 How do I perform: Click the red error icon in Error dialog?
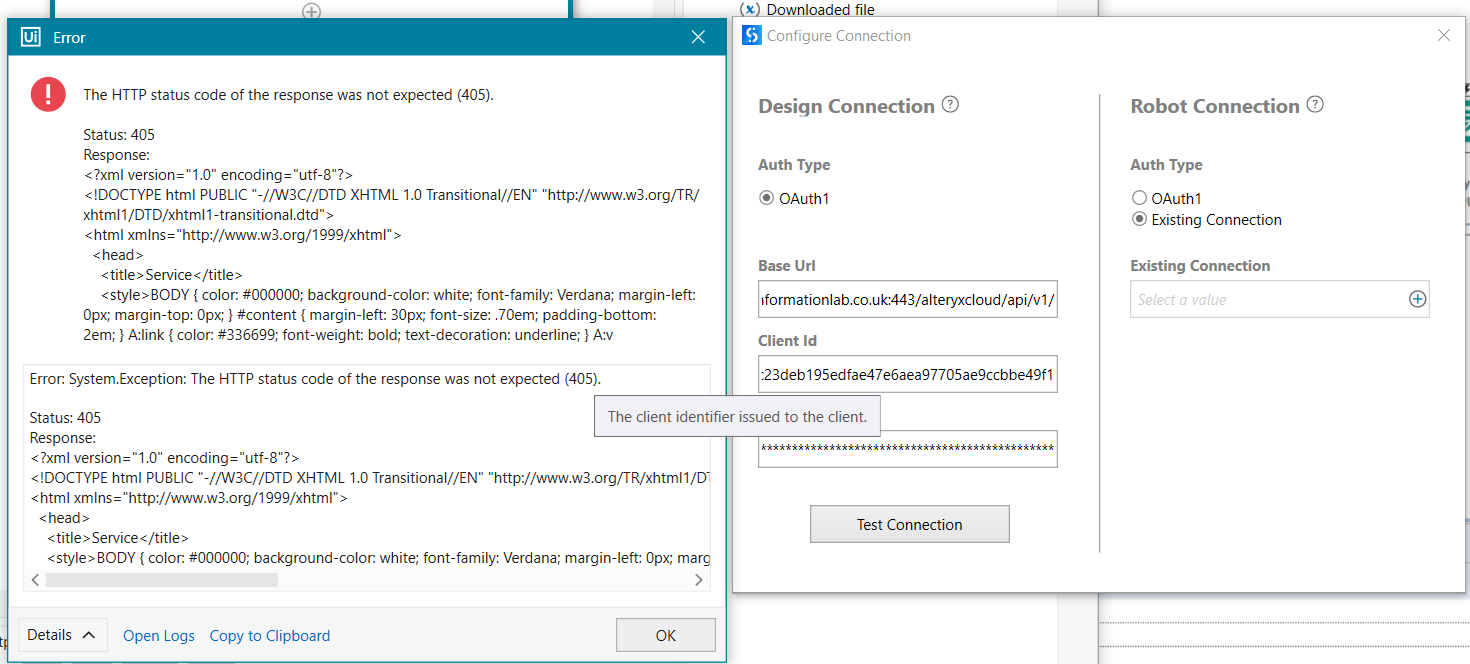(x=48, y=94)
